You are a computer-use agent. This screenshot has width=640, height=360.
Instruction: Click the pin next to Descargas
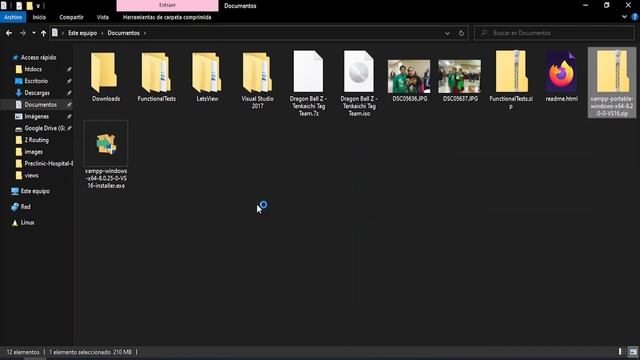point(69,93)
